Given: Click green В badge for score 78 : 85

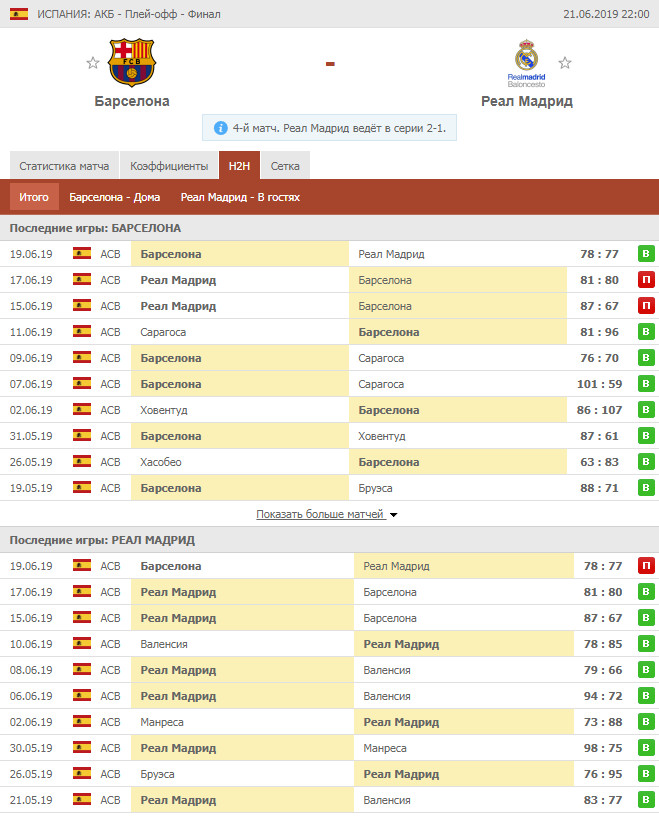Looking at the screenshot, I should [646, 644].
